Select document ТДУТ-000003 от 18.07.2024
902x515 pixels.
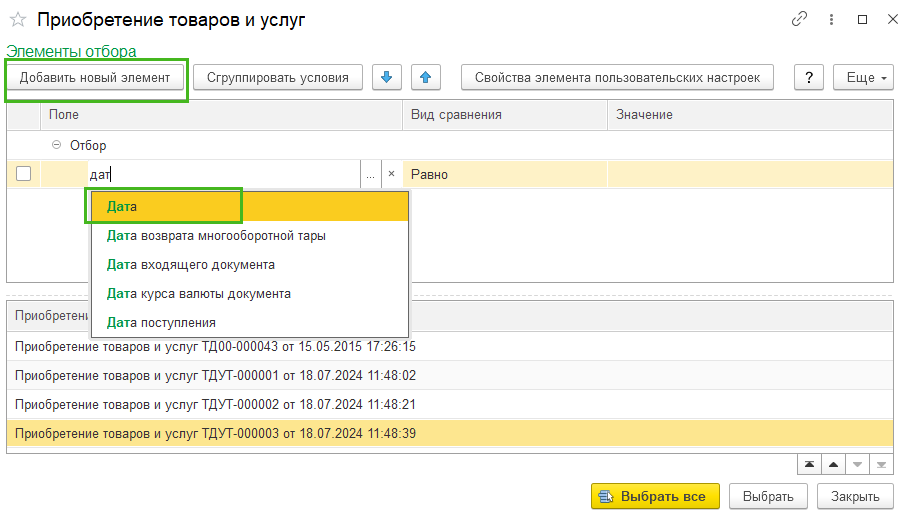click(x=450, y=433)
